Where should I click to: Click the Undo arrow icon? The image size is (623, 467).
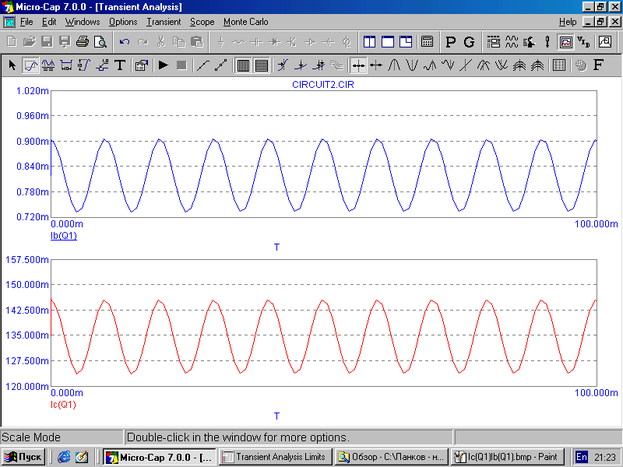pyautogui.click(x=124, y=42)
